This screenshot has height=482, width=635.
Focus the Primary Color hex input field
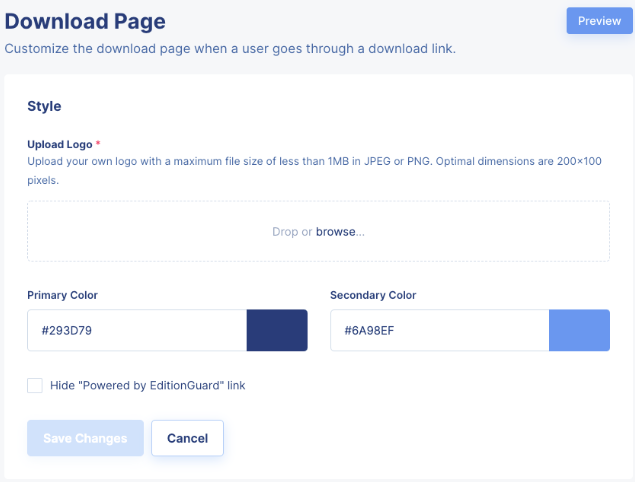pyautogui.click(x=137, y=330)
